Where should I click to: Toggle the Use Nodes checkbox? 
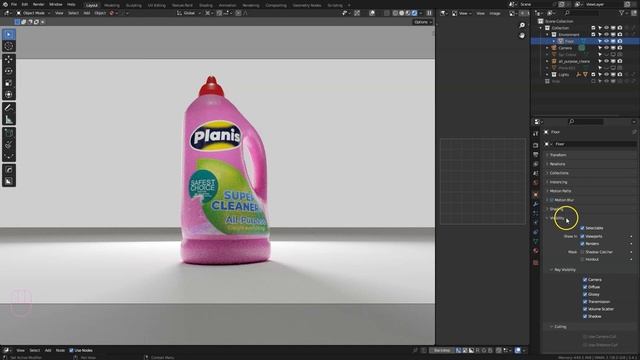click(x=71, y=350)
